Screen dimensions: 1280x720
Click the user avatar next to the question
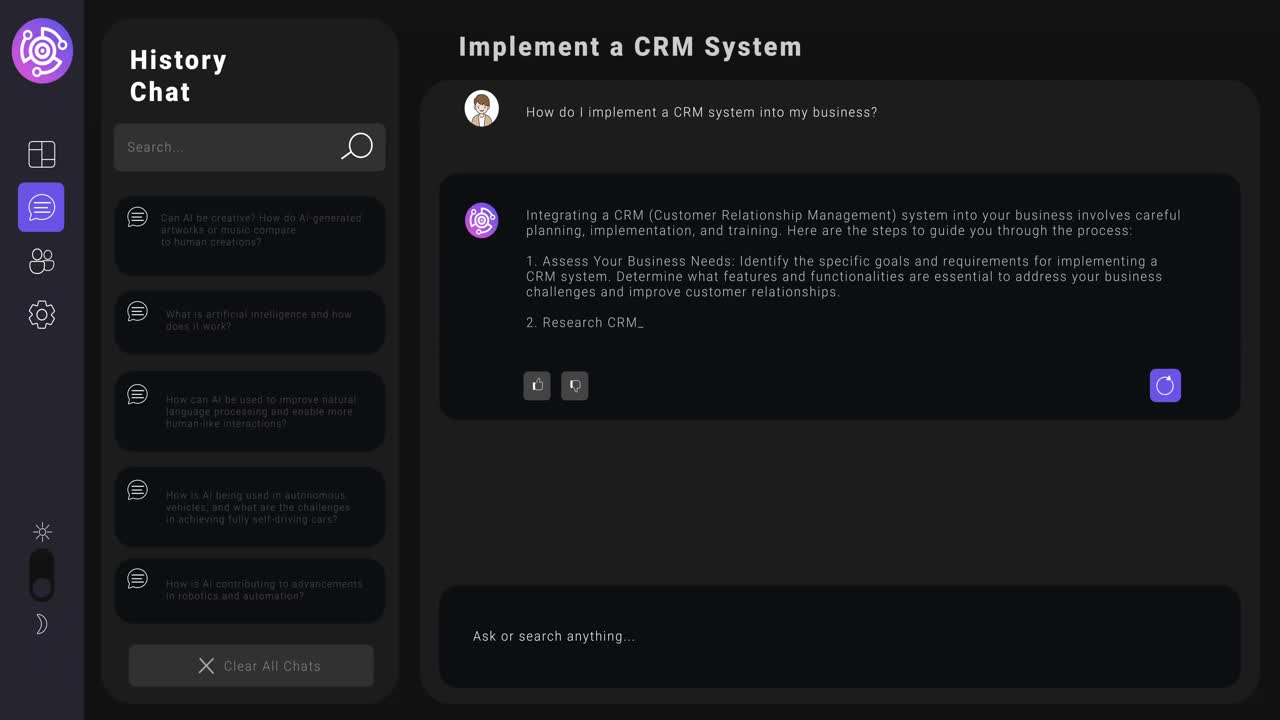tap(482, 108)
